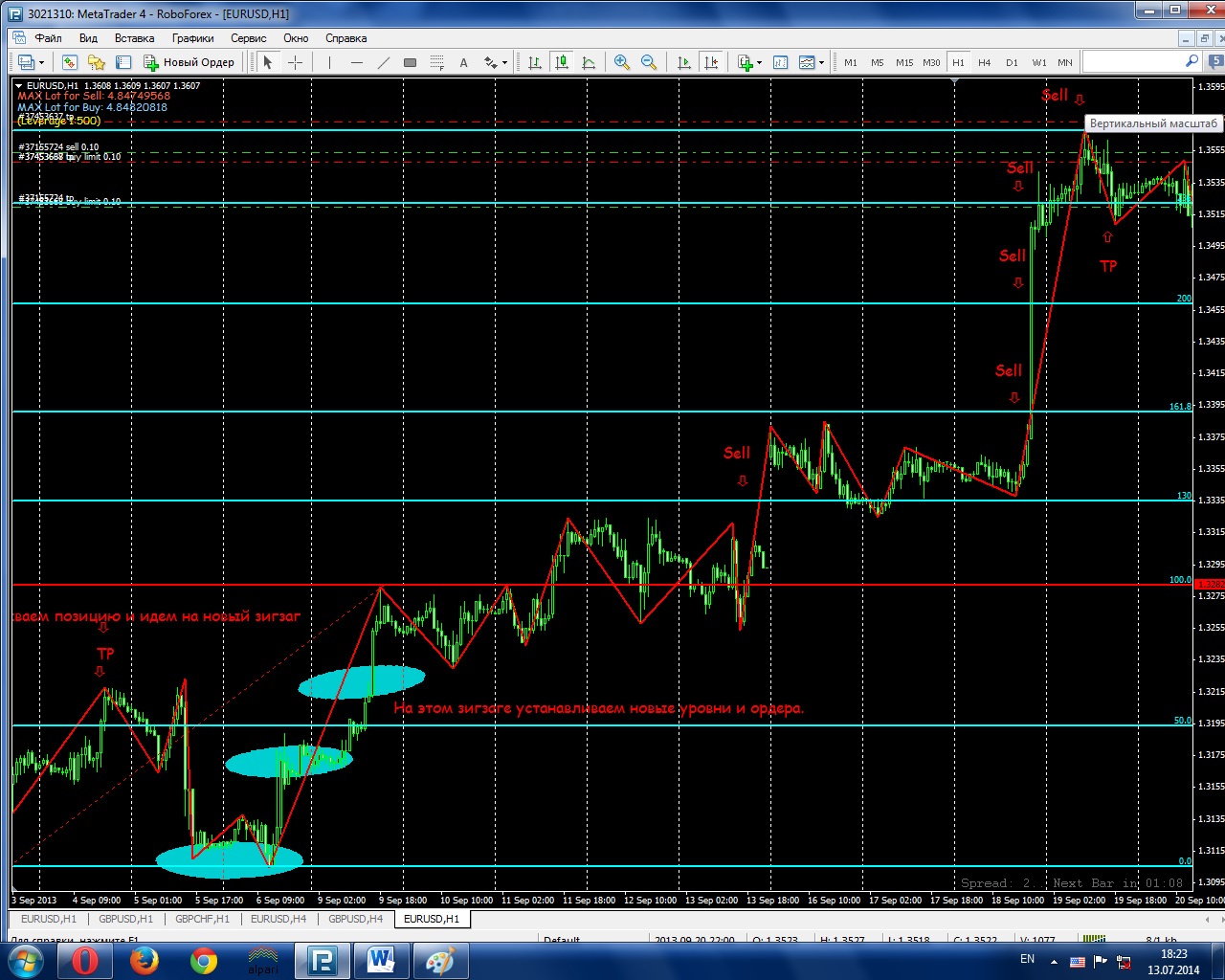Switch to the first EURUSD,H1 chart tab

(x=48, y=919)
